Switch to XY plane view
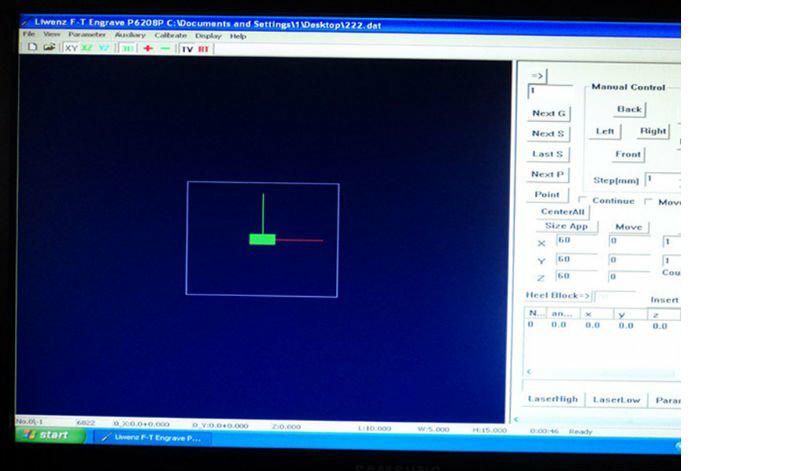This screenshot has height=471, width=800. point(71,47)
